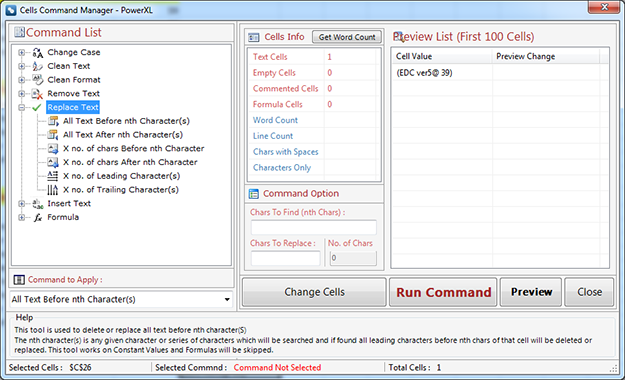Click the Command to Apply icon
The width and height of the screenshot is (625, 380).
point(19,280)
